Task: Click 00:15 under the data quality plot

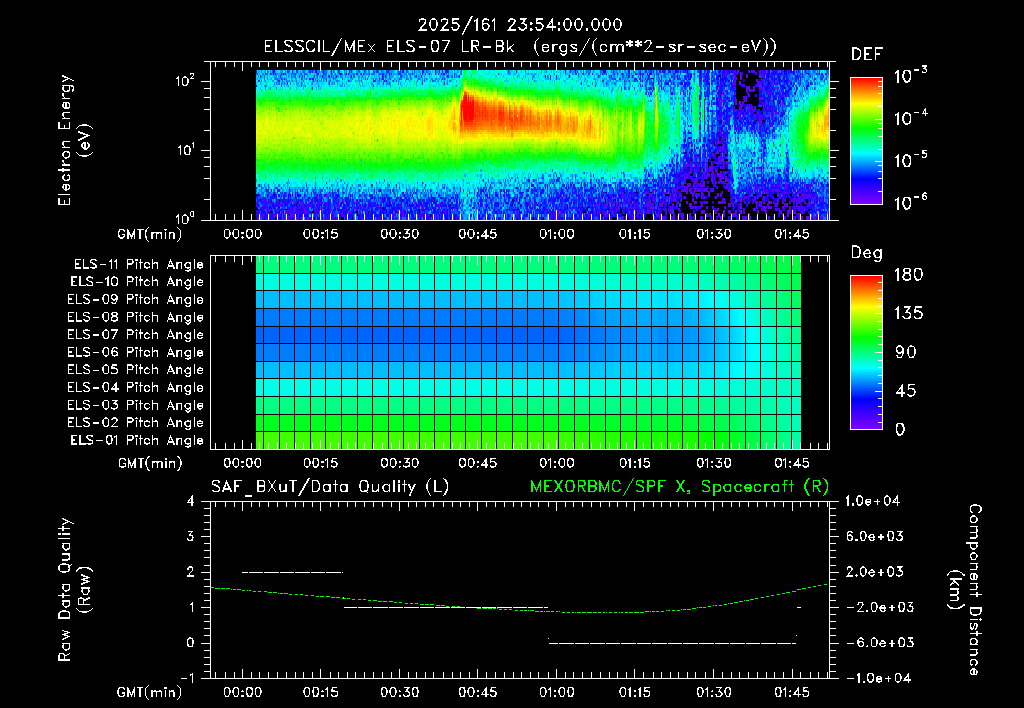Action: click(321, 692)
